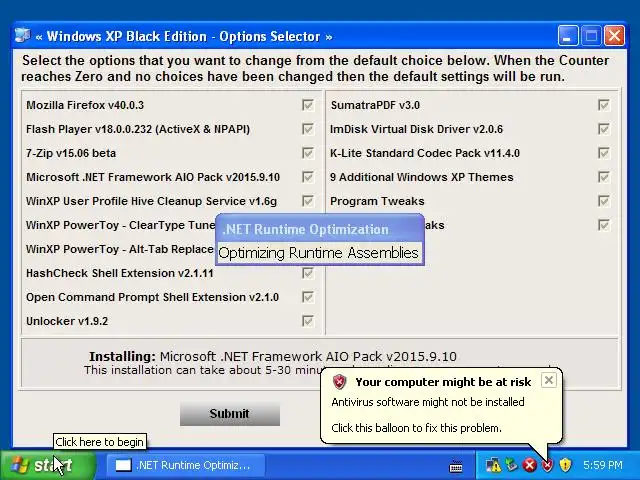Click the 'Flash Player v18.0.0.232' label

click(x=138, y=129)
